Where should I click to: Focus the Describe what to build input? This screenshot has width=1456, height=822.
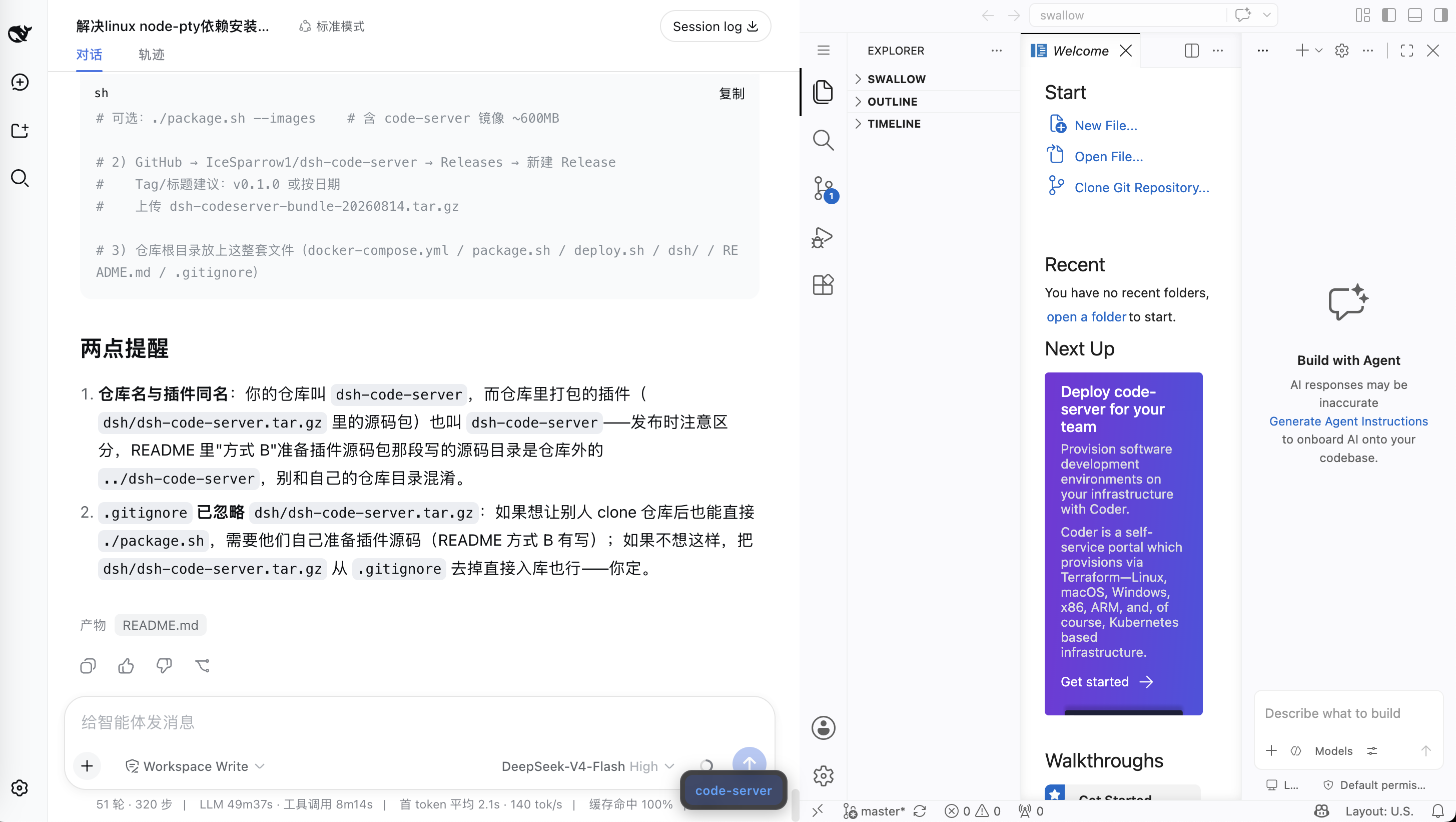click(1348, 713)
